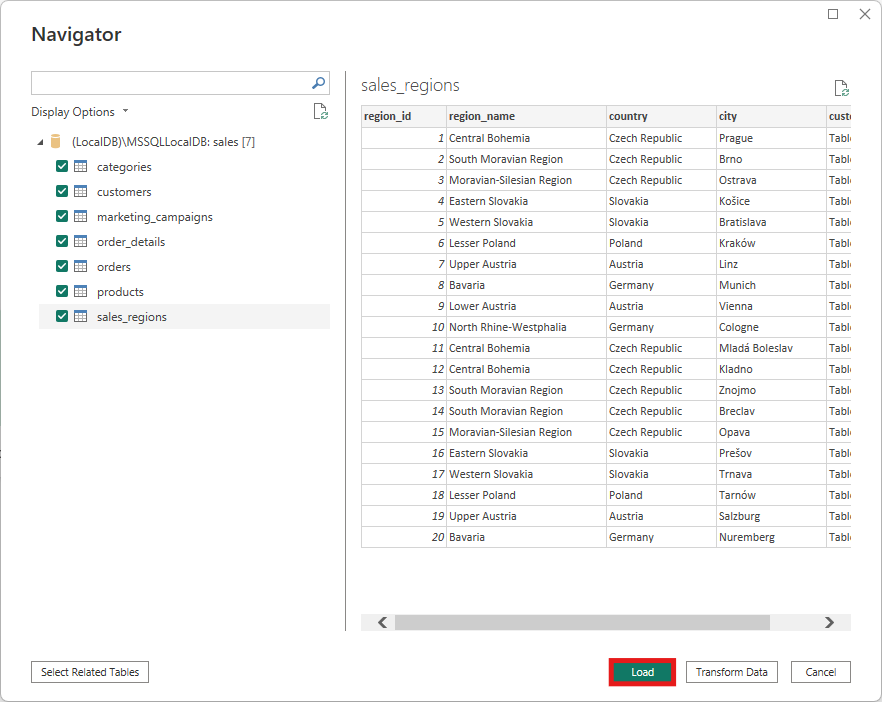Click the Munich city cell
The image size is (882, 702).
click(771, 285)
